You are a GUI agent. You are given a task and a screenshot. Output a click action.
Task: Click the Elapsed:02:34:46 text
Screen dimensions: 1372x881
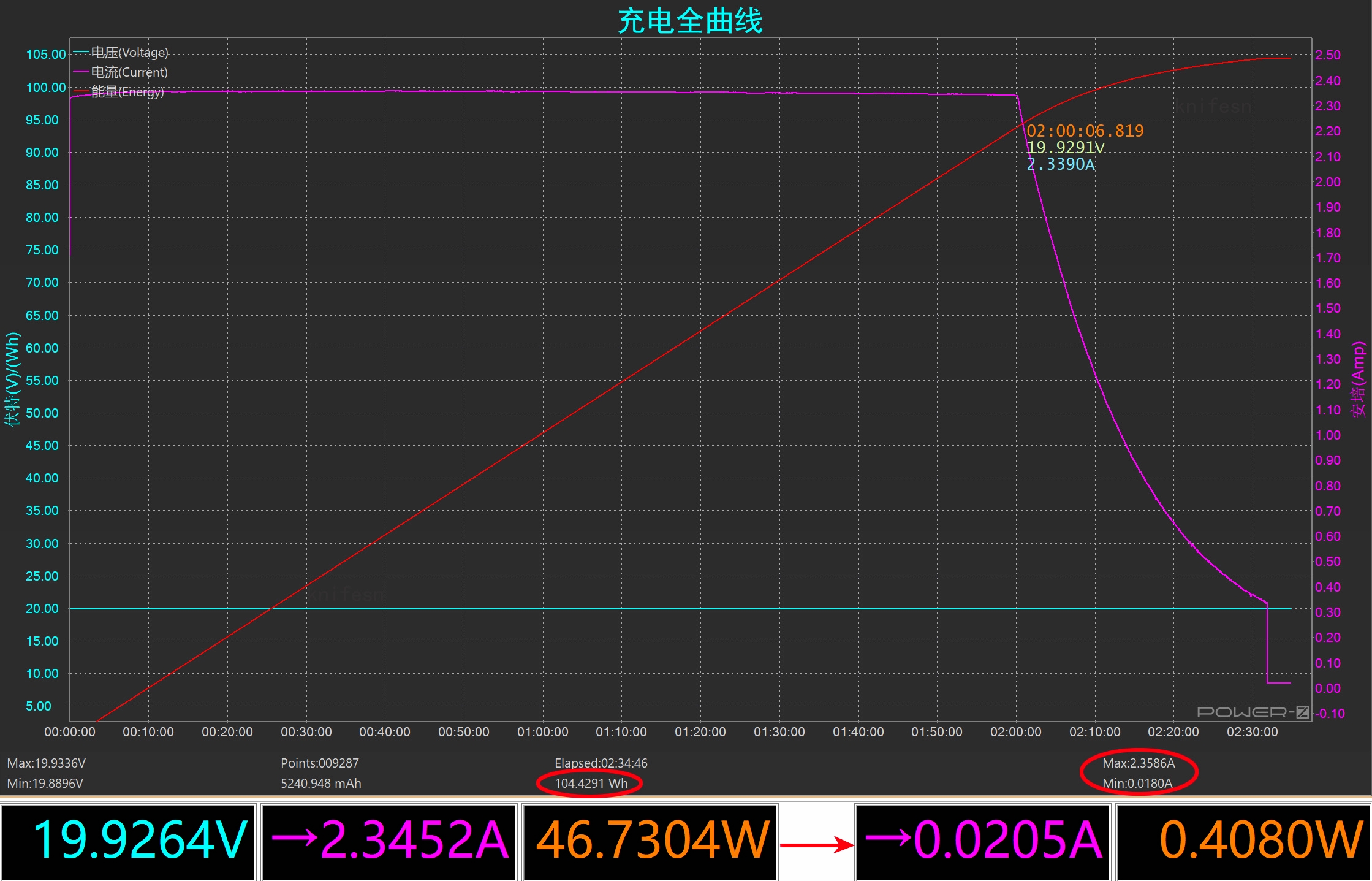pos(601,763)
